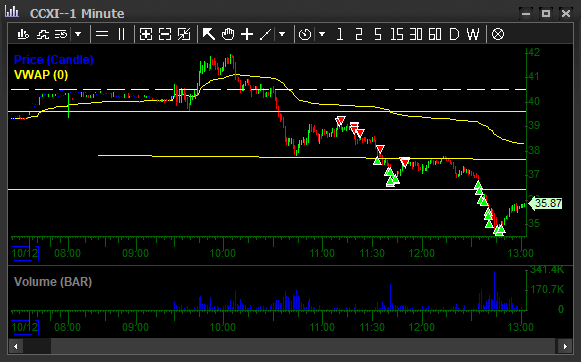The width and height of the screenshot is (581, 362).
Task: Select the trend line drawing tool
Action: (266, 34)
